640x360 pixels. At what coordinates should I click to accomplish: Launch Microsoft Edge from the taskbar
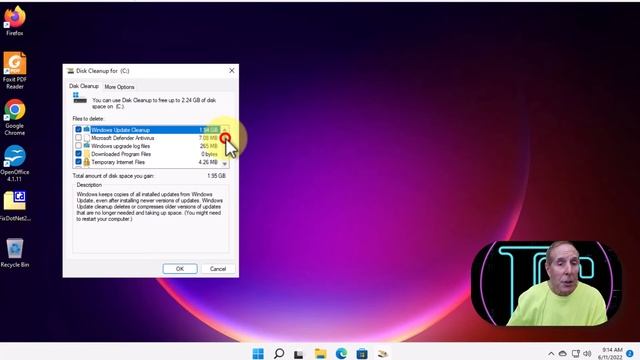tap(341, 353)
